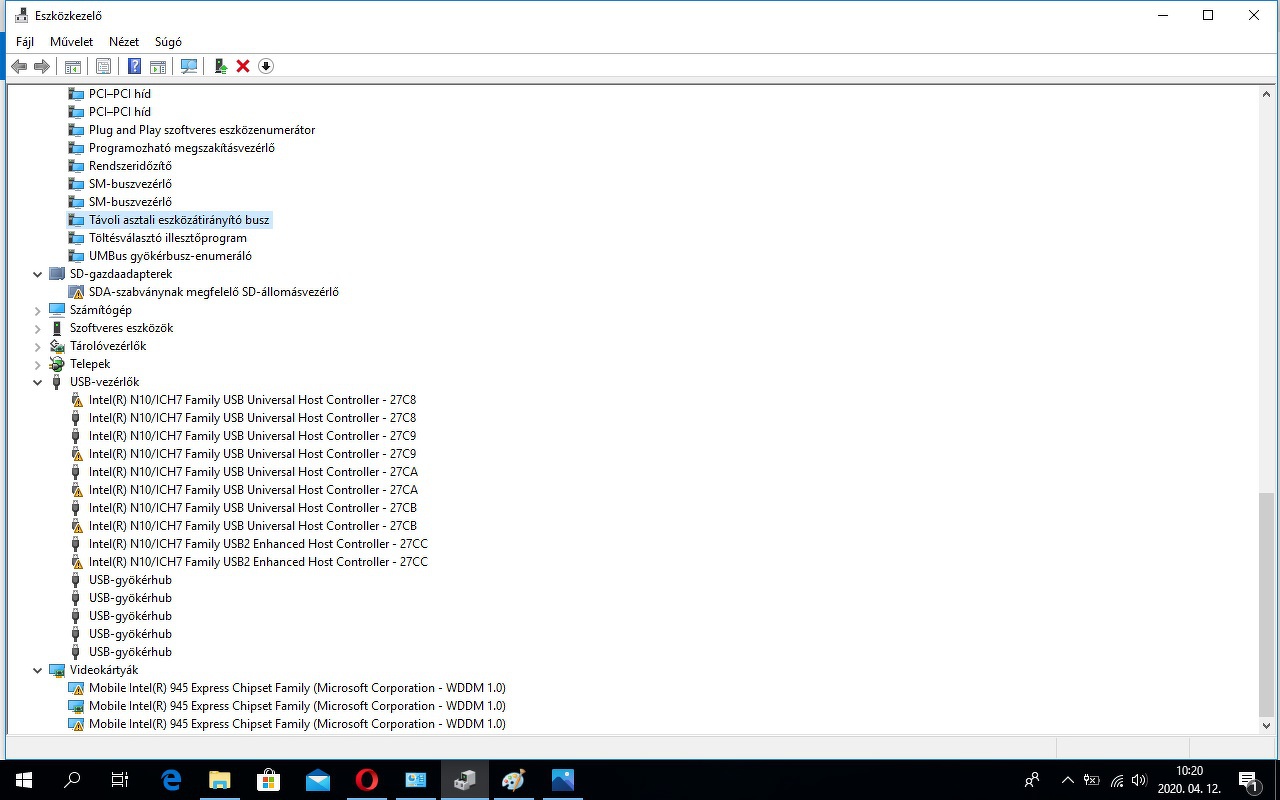Select the Telepek category label

pyautogui.click(x=90, y=364)
